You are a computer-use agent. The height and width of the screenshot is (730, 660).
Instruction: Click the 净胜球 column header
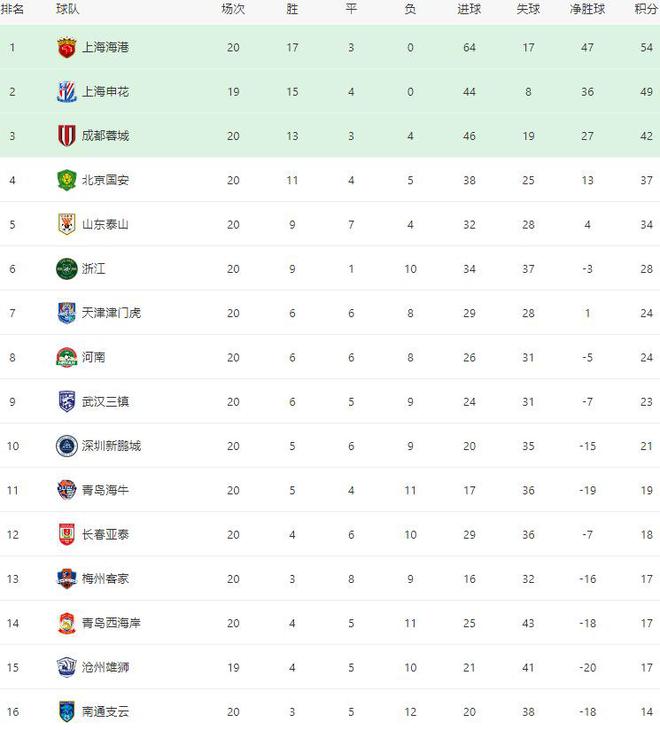click(x=587, y=9)
